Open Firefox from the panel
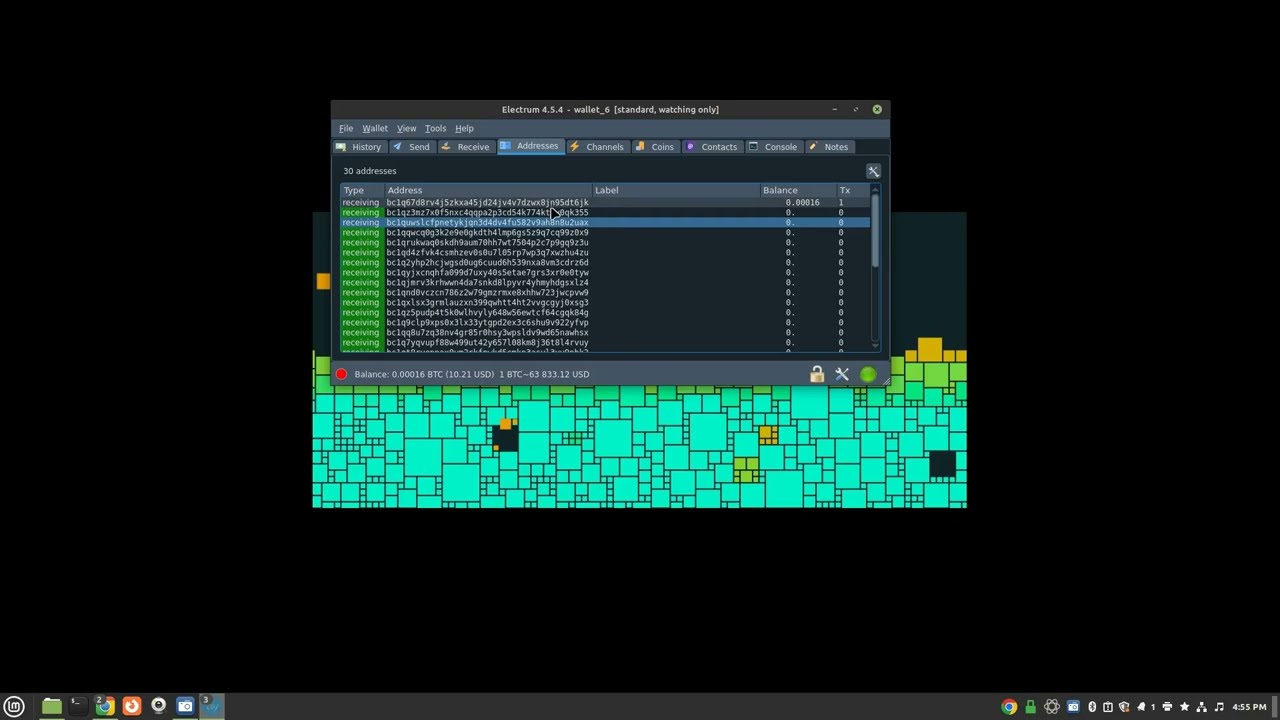This screenshot has height=720, width=1280. pyautogui.click(x=132, y=706)
